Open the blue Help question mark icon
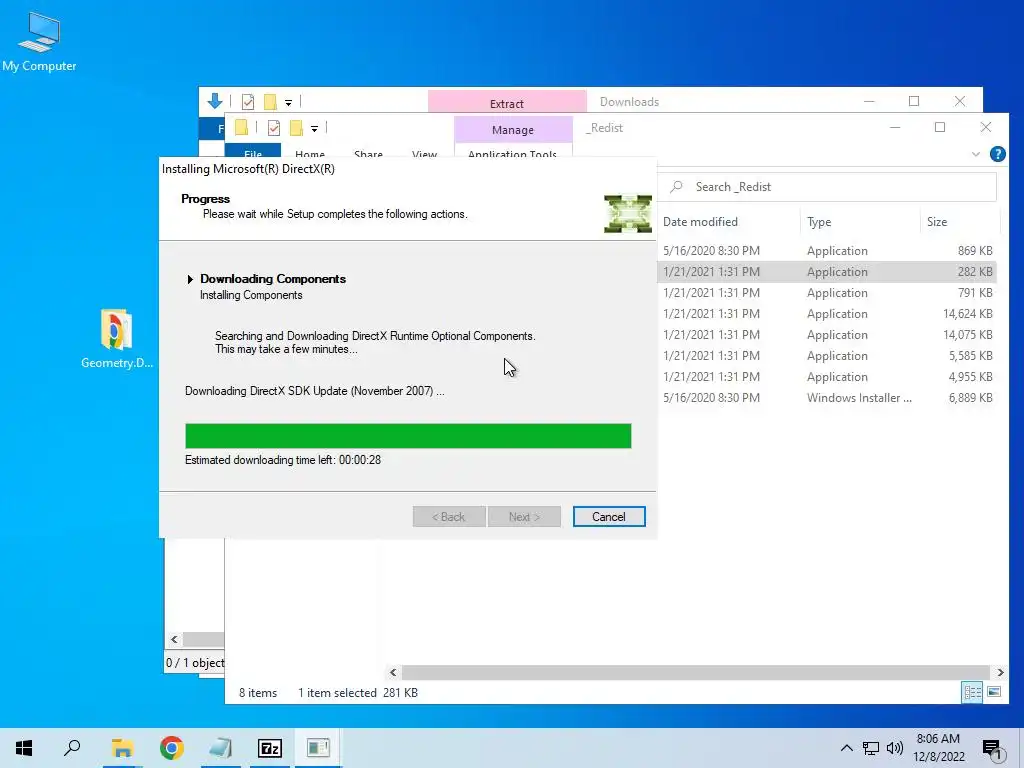1024x768 pixels. click(x=997, y=154)
